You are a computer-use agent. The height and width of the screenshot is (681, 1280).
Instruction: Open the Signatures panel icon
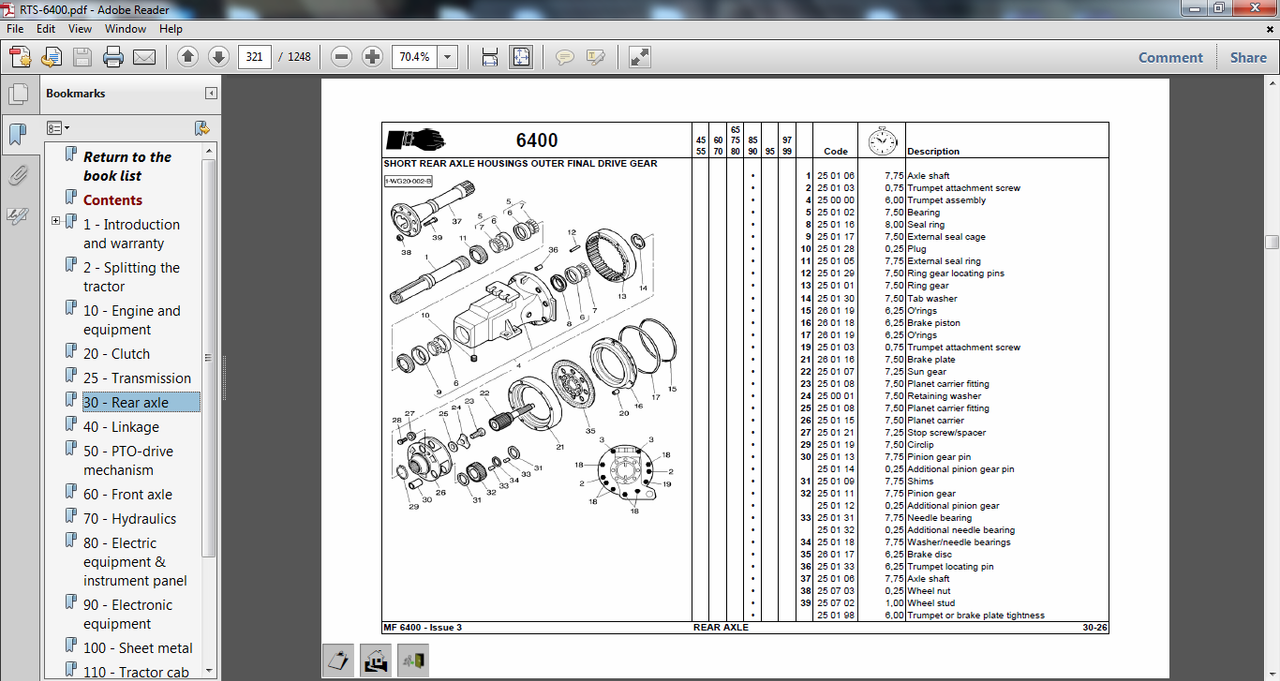pyautogui.click(x=17, y=215)
